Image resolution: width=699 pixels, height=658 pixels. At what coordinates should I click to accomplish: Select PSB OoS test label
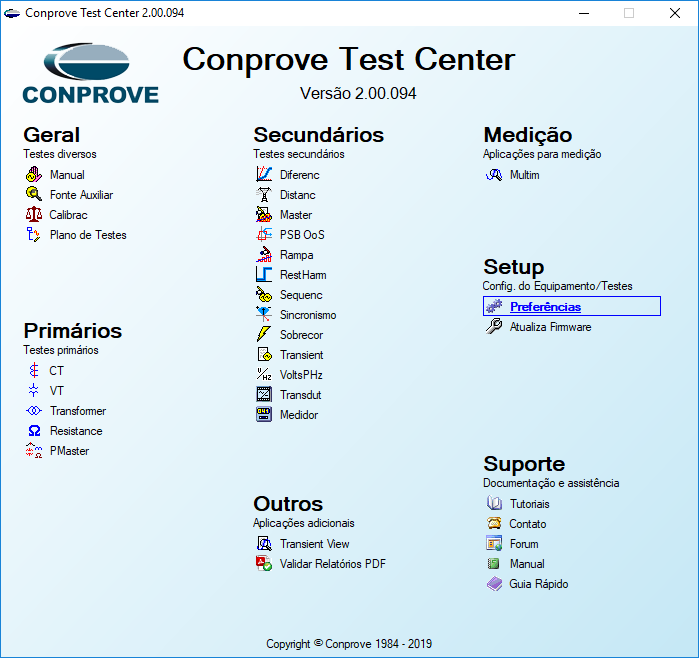point(302,235)
